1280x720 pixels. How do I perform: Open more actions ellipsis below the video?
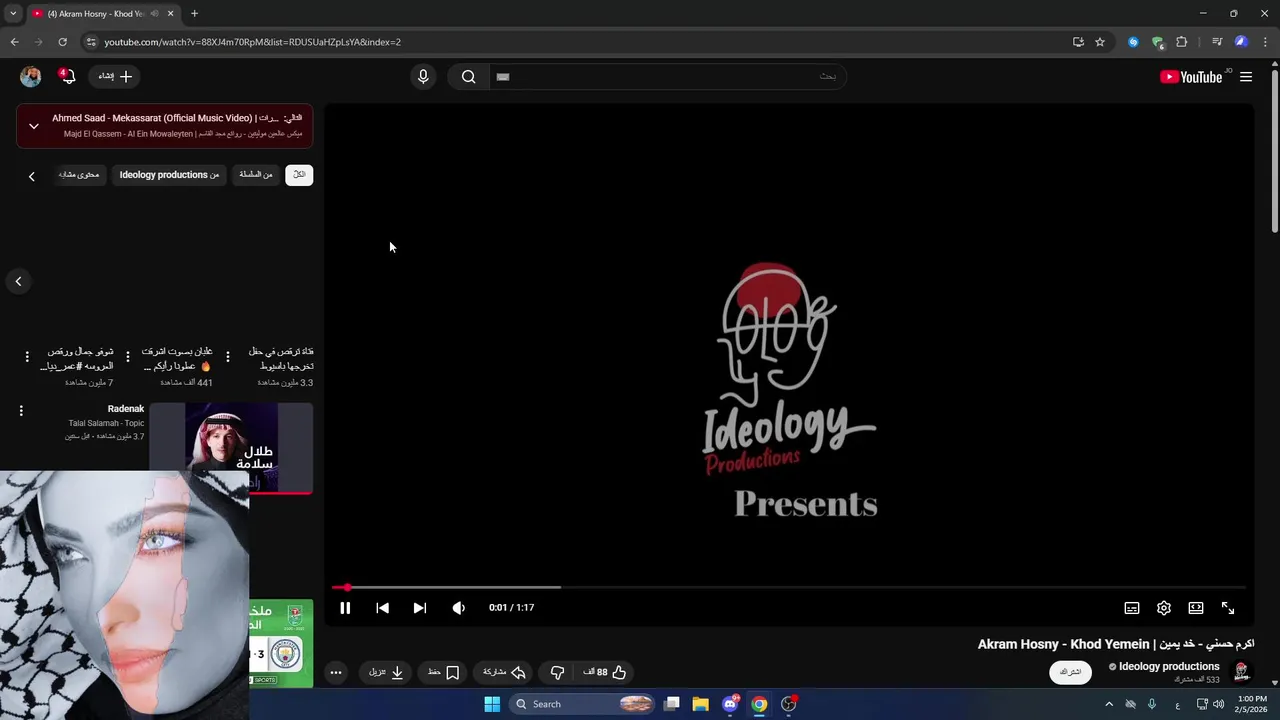click(x=336, y=672)
